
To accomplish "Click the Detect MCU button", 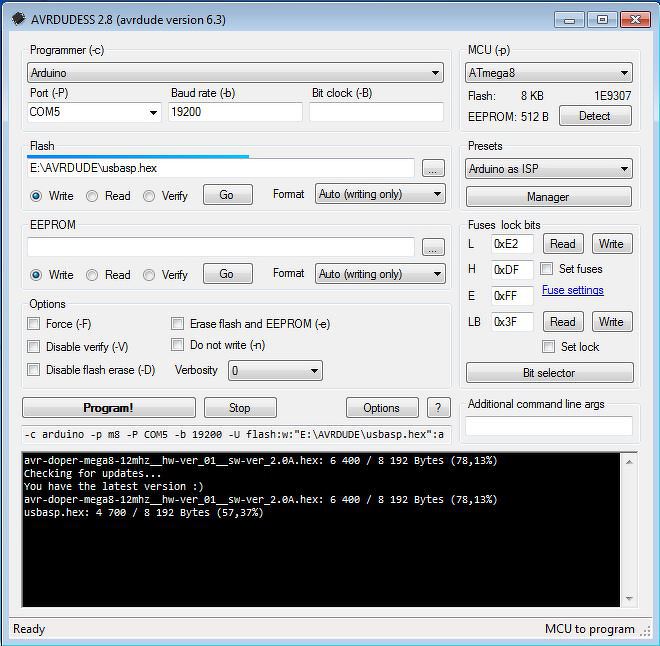I will tap(595, 116).
